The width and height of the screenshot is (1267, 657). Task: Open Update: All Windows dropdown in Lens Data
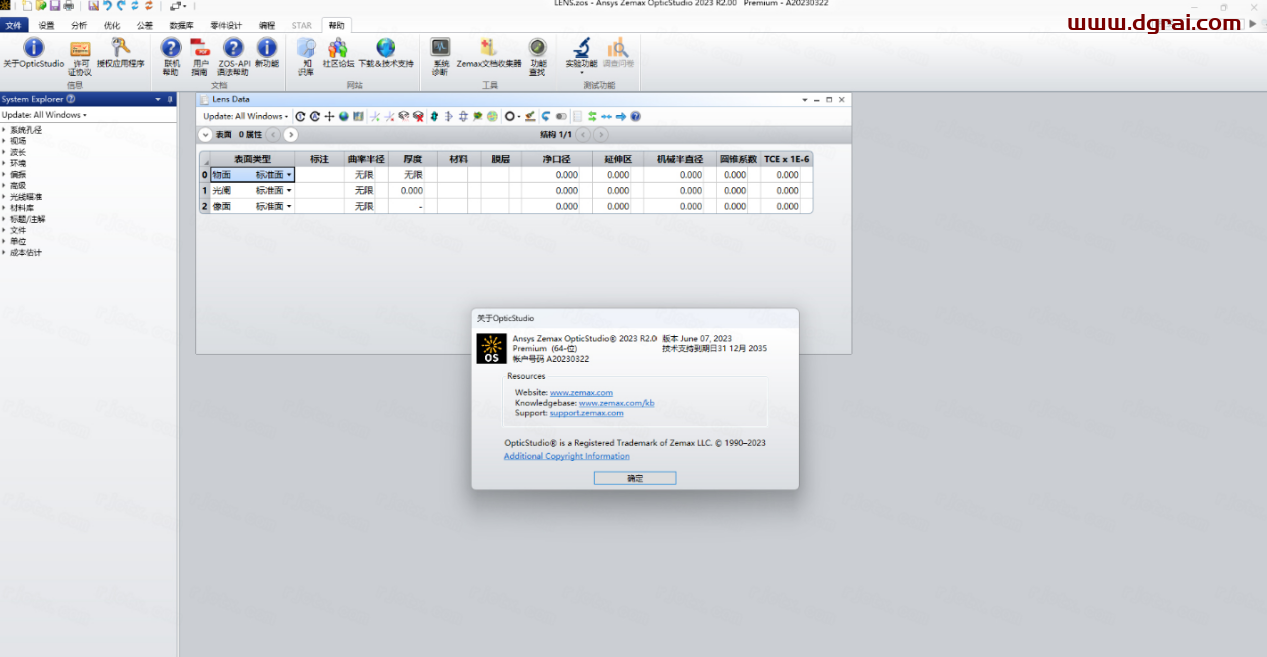click(246, 116)
